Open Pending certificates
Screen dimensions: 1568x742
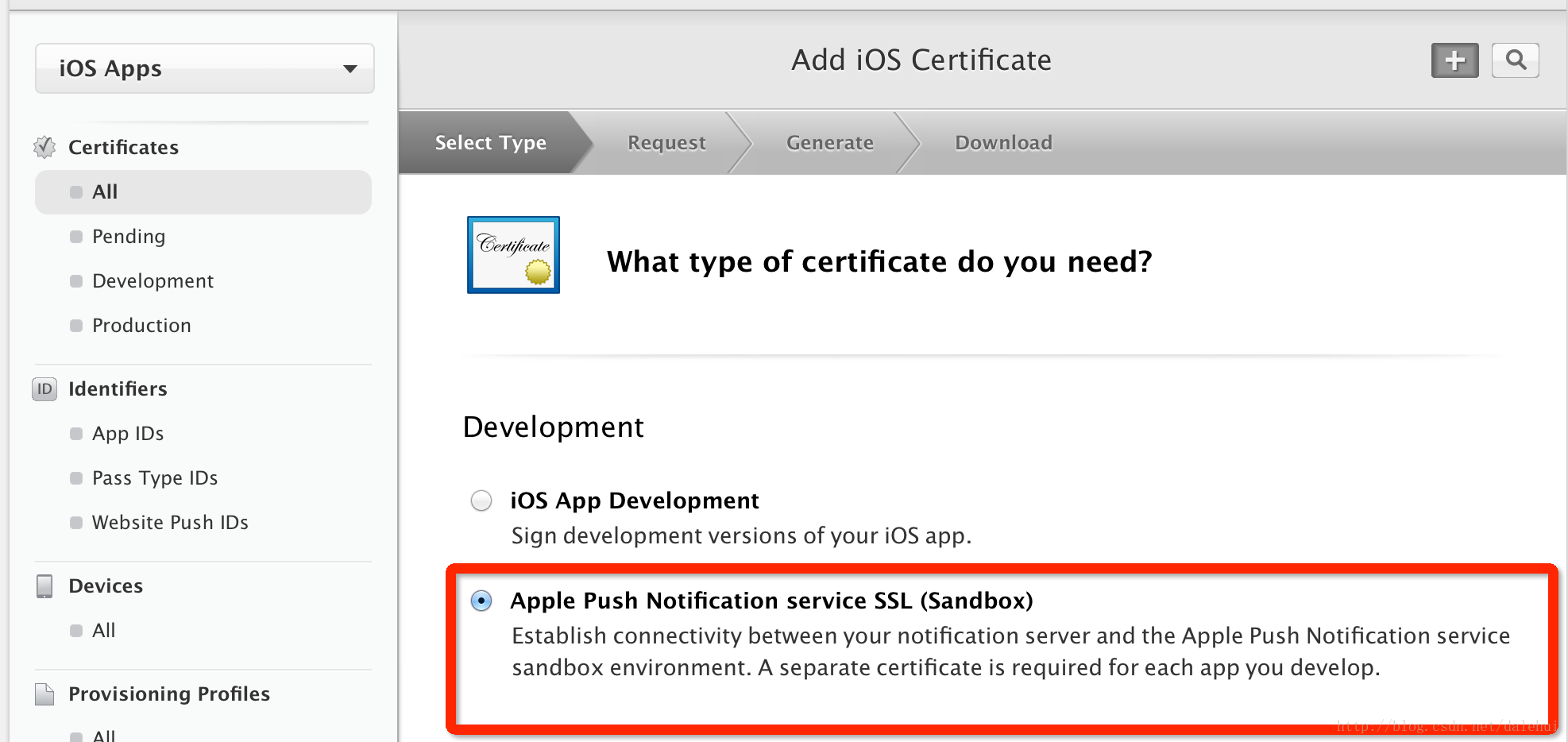pos(129,237)
